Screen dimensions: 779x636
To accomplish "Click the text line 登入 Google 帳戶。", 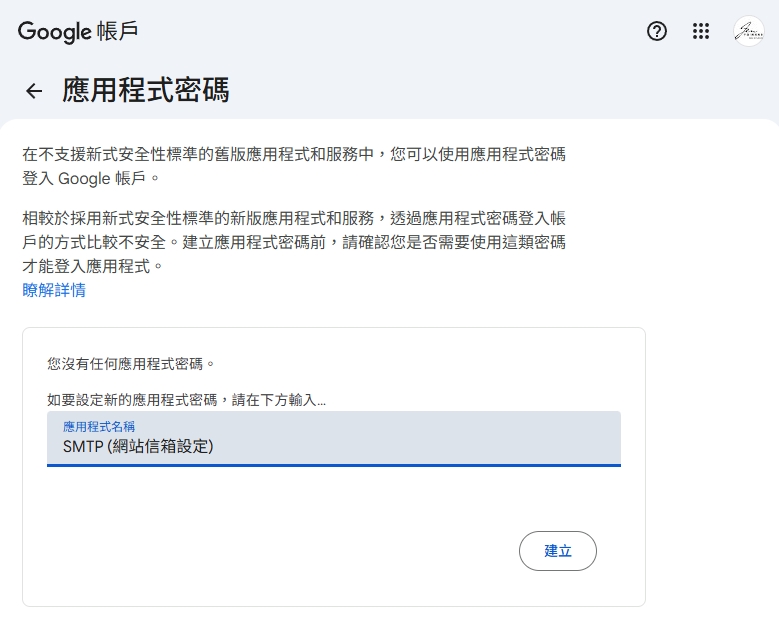I will pyautogui.click(x=91, y=180).
